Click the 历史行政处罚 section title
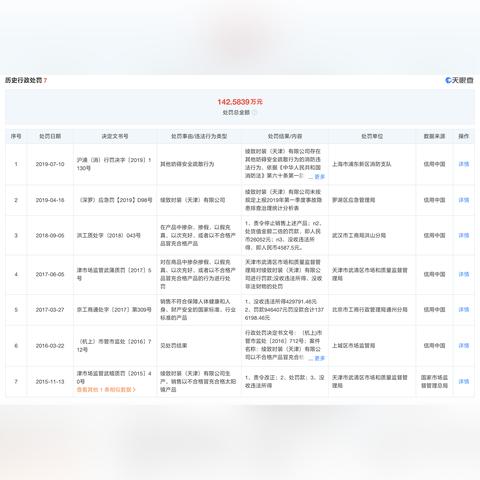 (23, 80)
